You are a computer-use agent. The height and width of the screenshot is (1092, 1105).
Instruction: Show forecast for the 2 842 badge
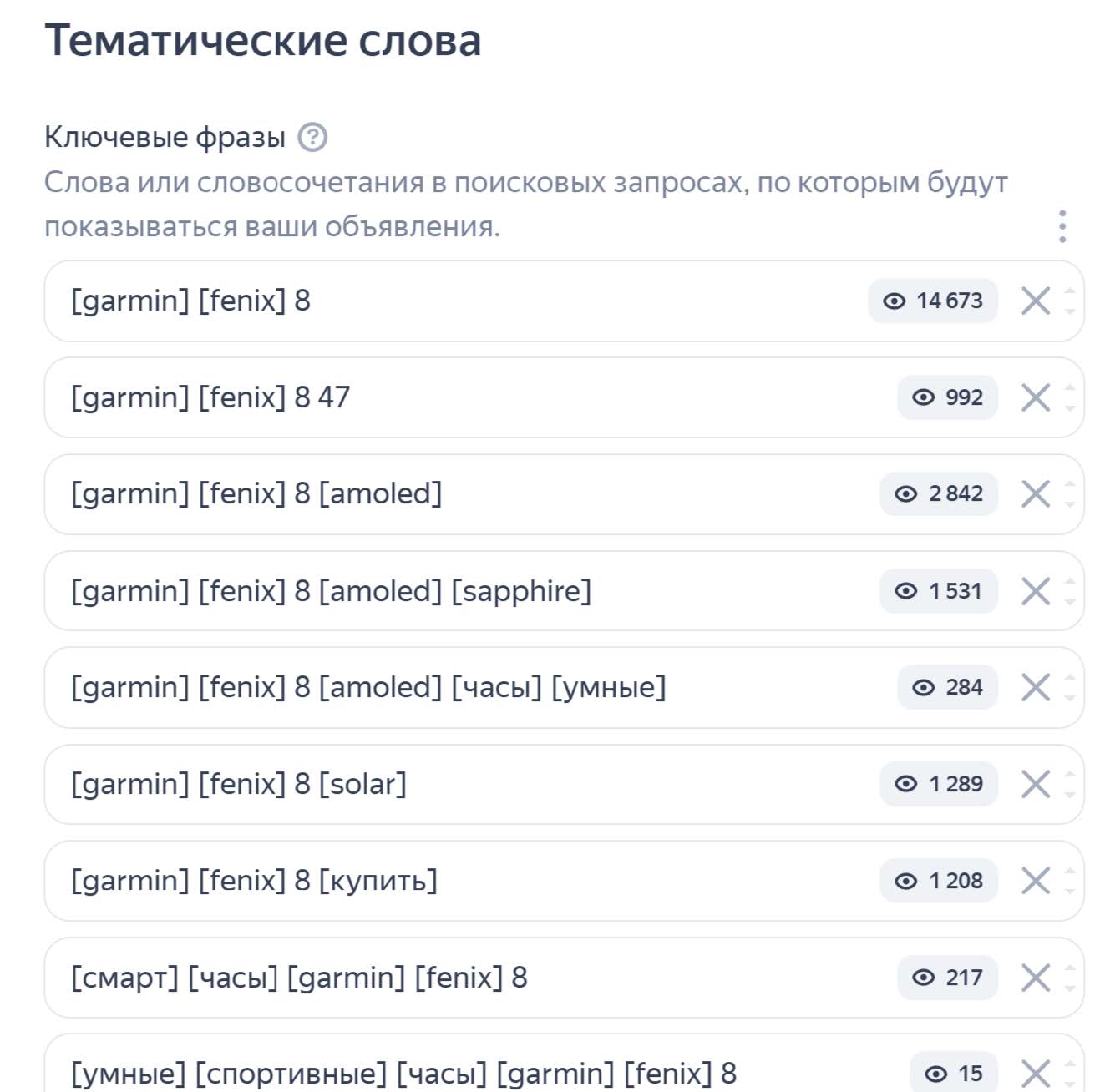coord(939,494)
